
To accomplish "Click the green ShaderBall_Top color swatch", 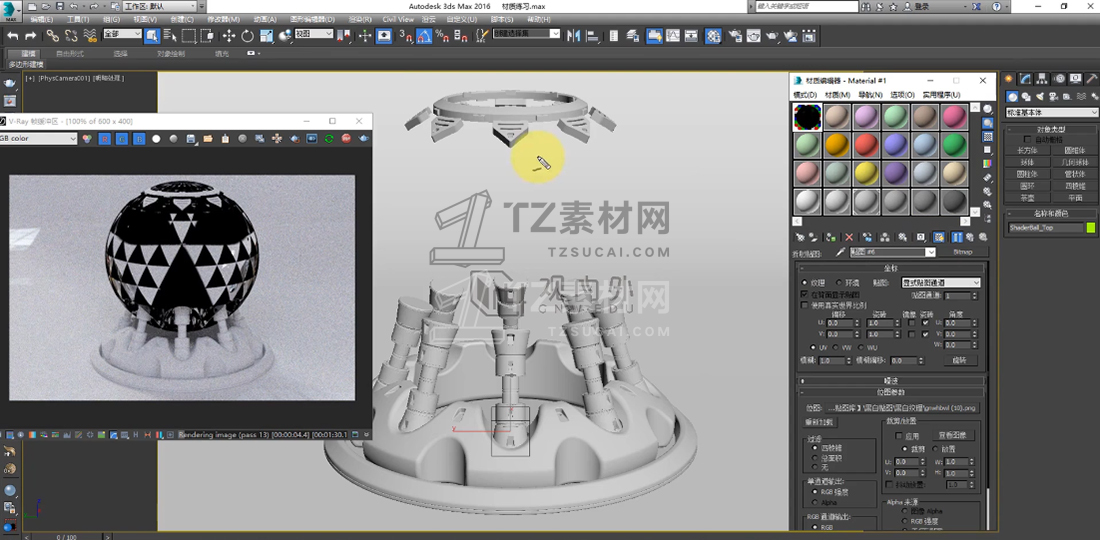I will pos(1090,228).
